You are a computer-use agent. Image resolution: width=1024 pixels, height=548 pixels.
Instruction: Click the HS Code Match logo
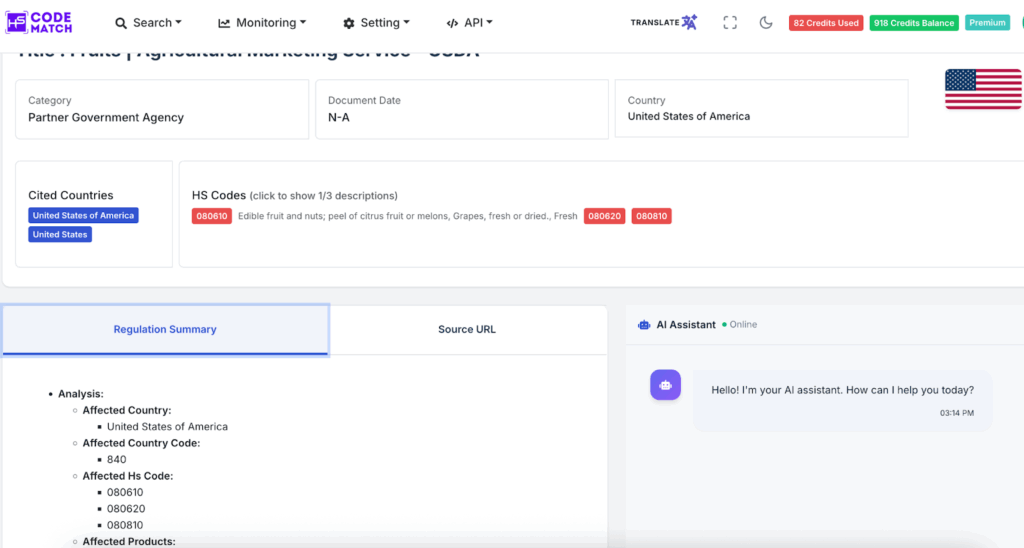39,22
